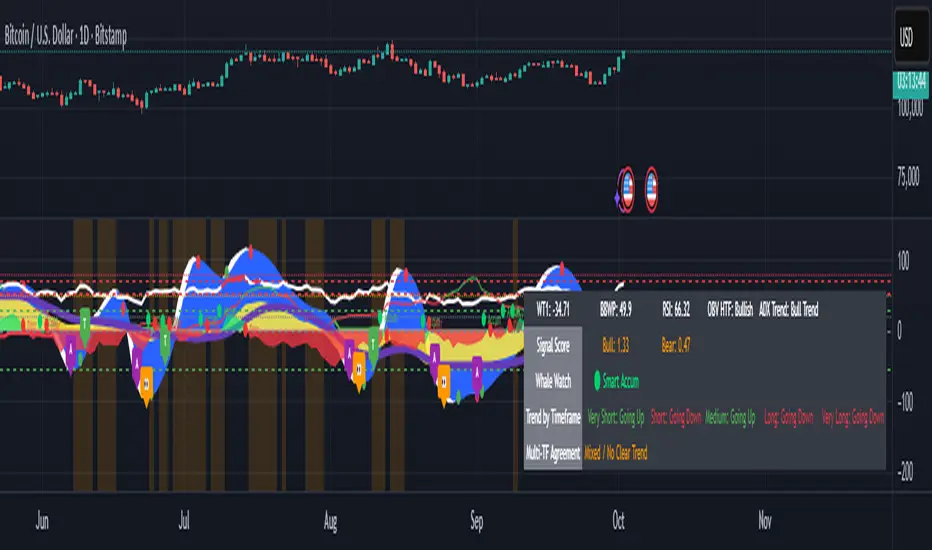Select the Trend by Timeframe row label
The image size is (932, 550).
tap(553, 417)
